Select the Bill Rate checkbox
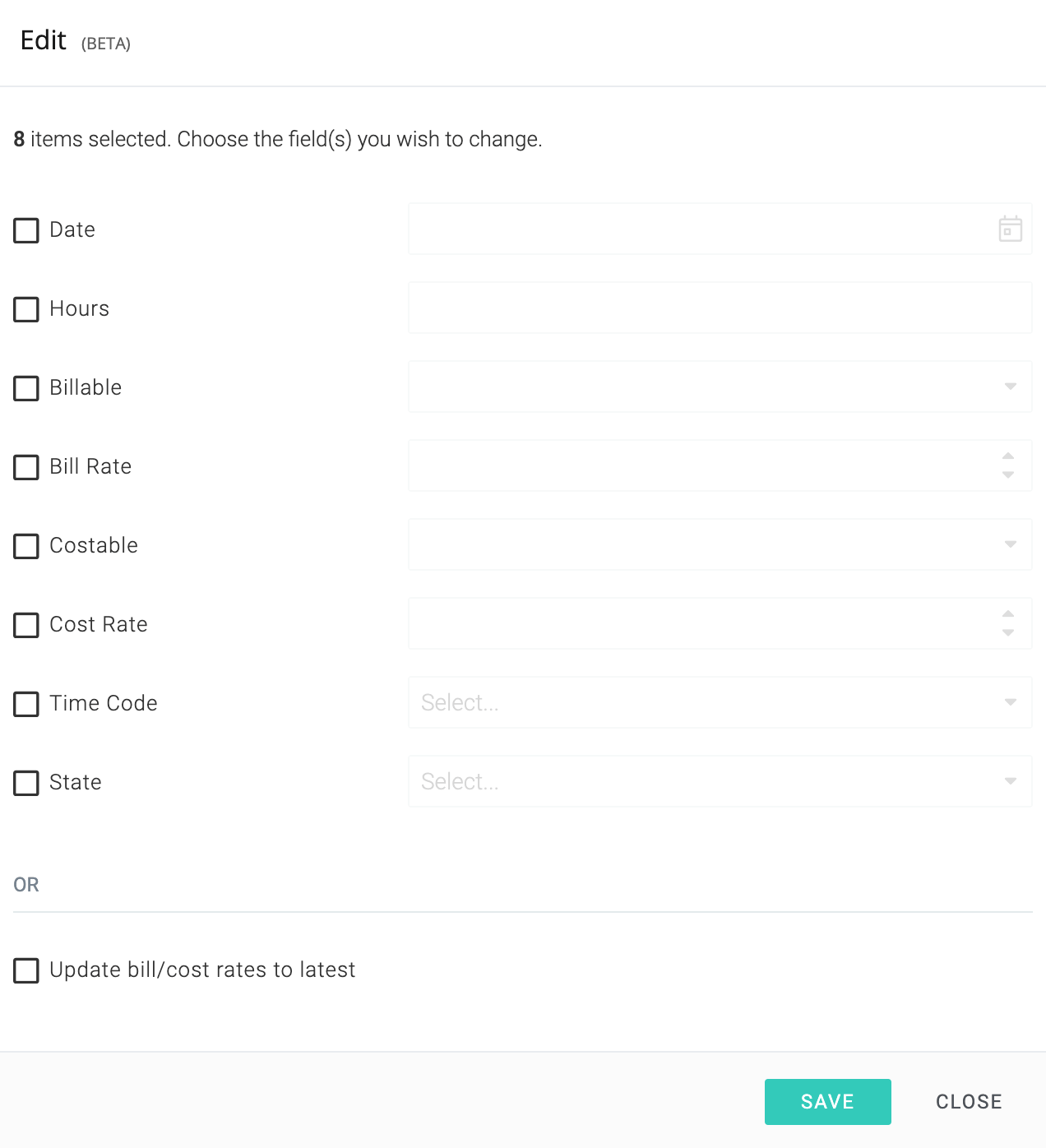 [26, 467]
